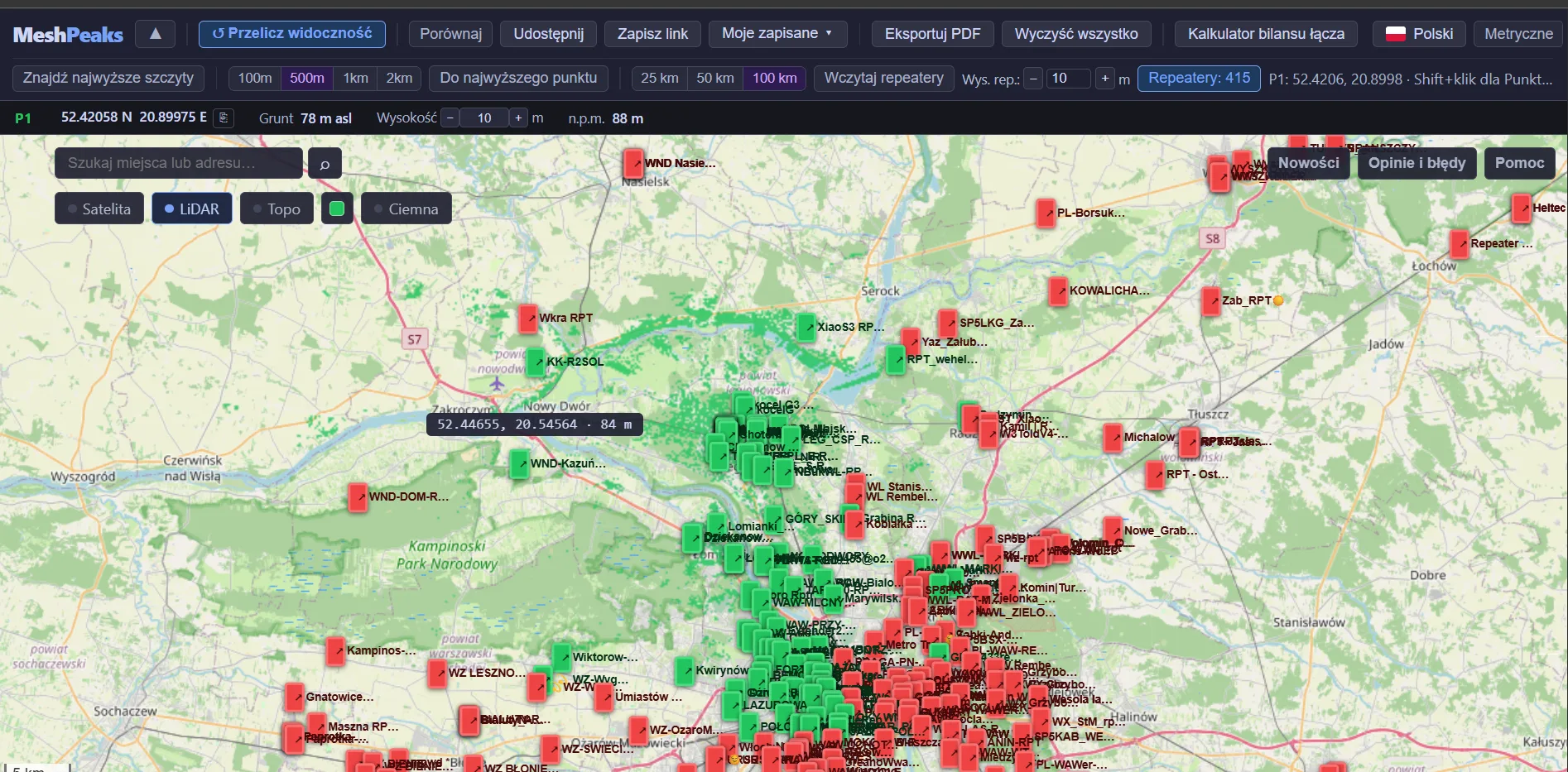Open the Porównaj compare option
The width and height of the screenshot is (1568, 772).
[x=450, y=34]
